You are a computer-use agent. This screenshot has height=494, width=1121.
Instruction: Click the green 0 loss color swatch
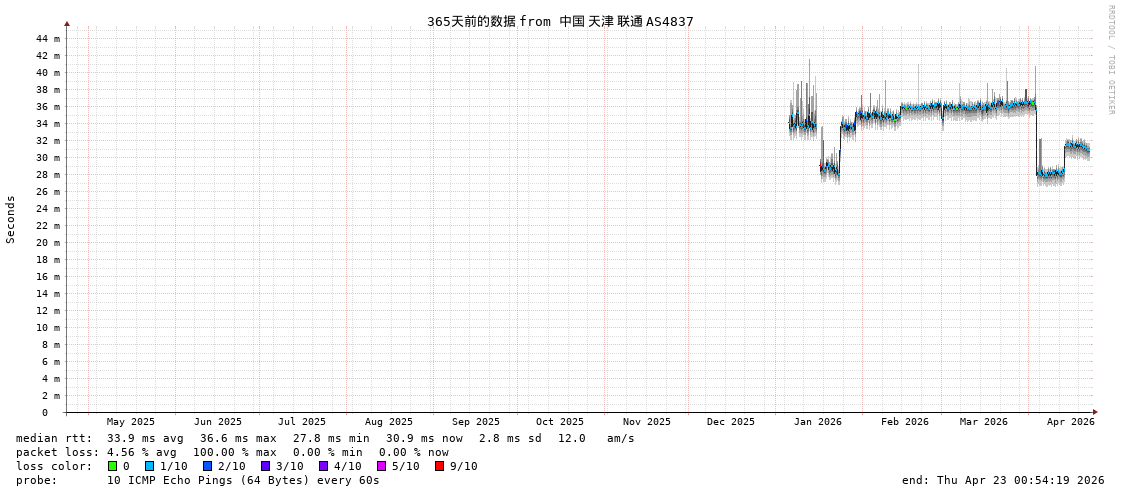coord(113,466)
